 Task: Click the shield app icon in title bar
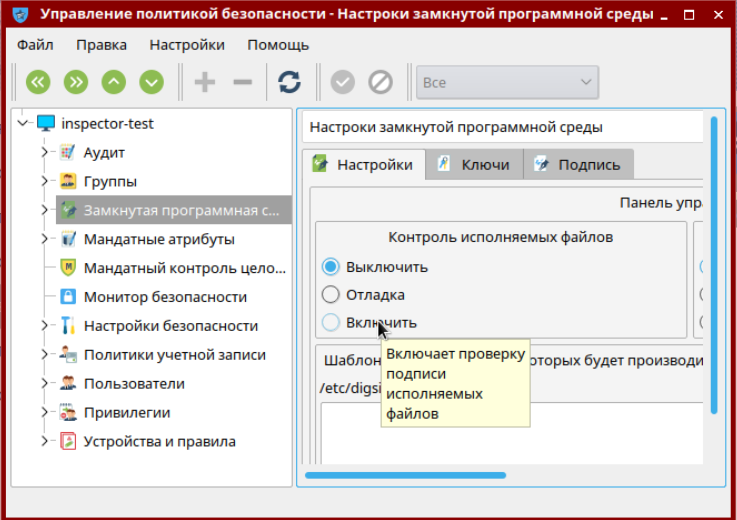pos(20,15)
